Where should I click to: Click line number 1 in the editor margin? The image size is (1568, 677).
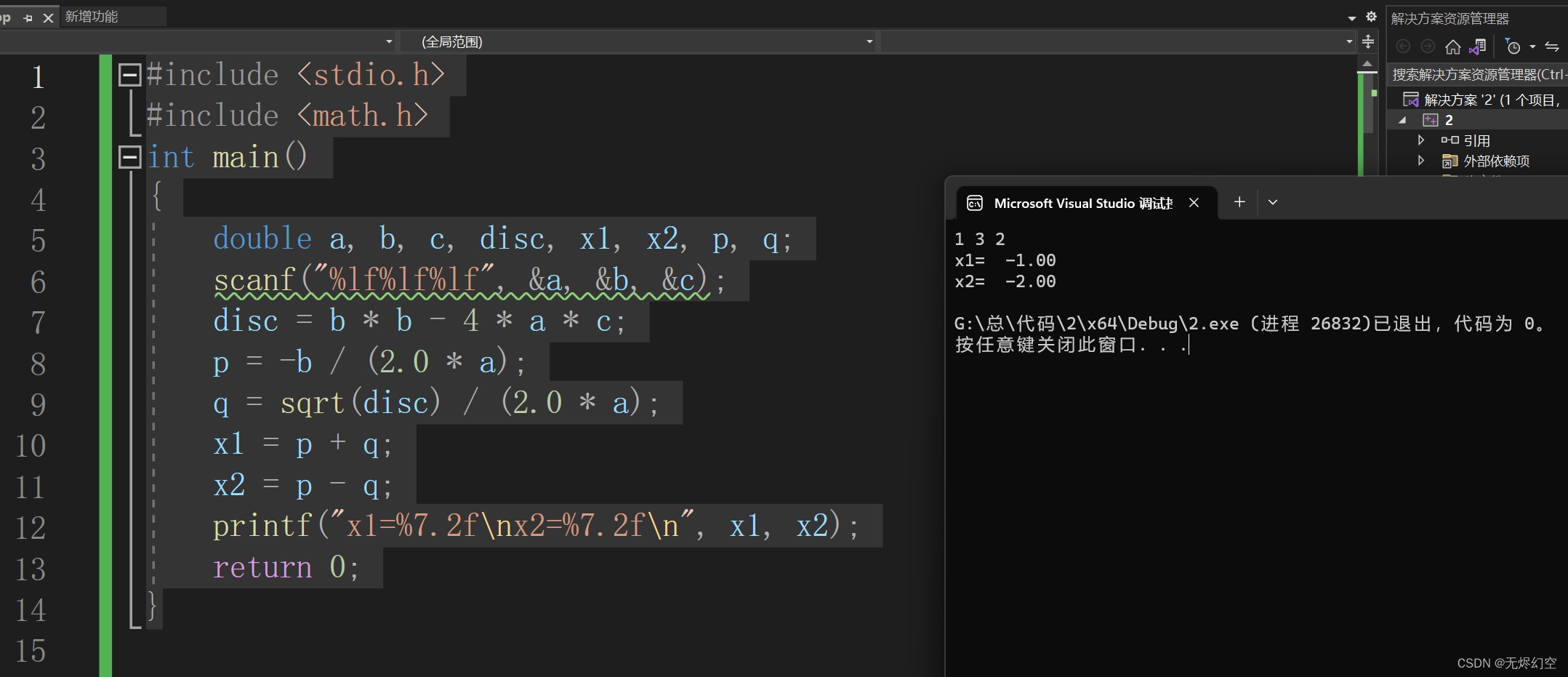point(38,76)
